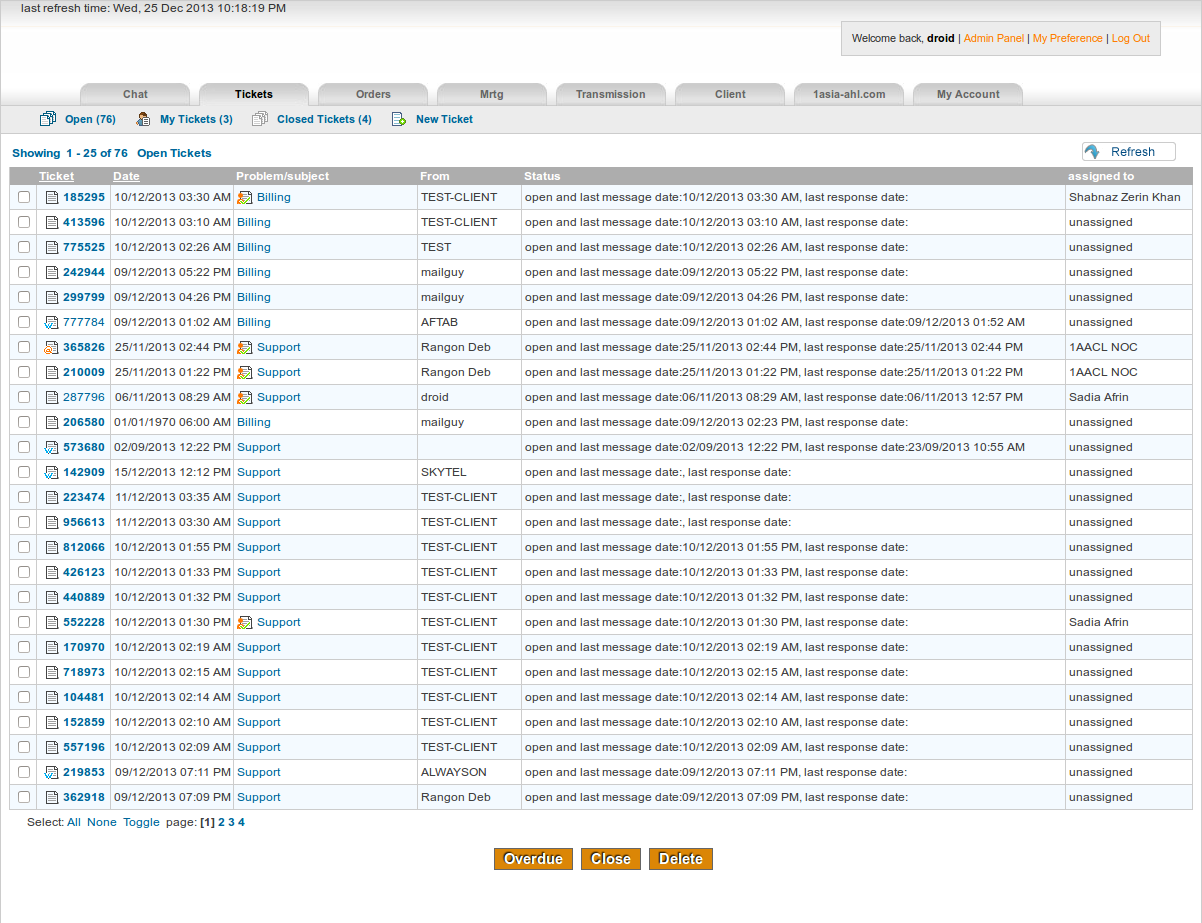1202x923 pixels.
Task: Select the My Tickets person icon
Action: (x=145, y=118)
